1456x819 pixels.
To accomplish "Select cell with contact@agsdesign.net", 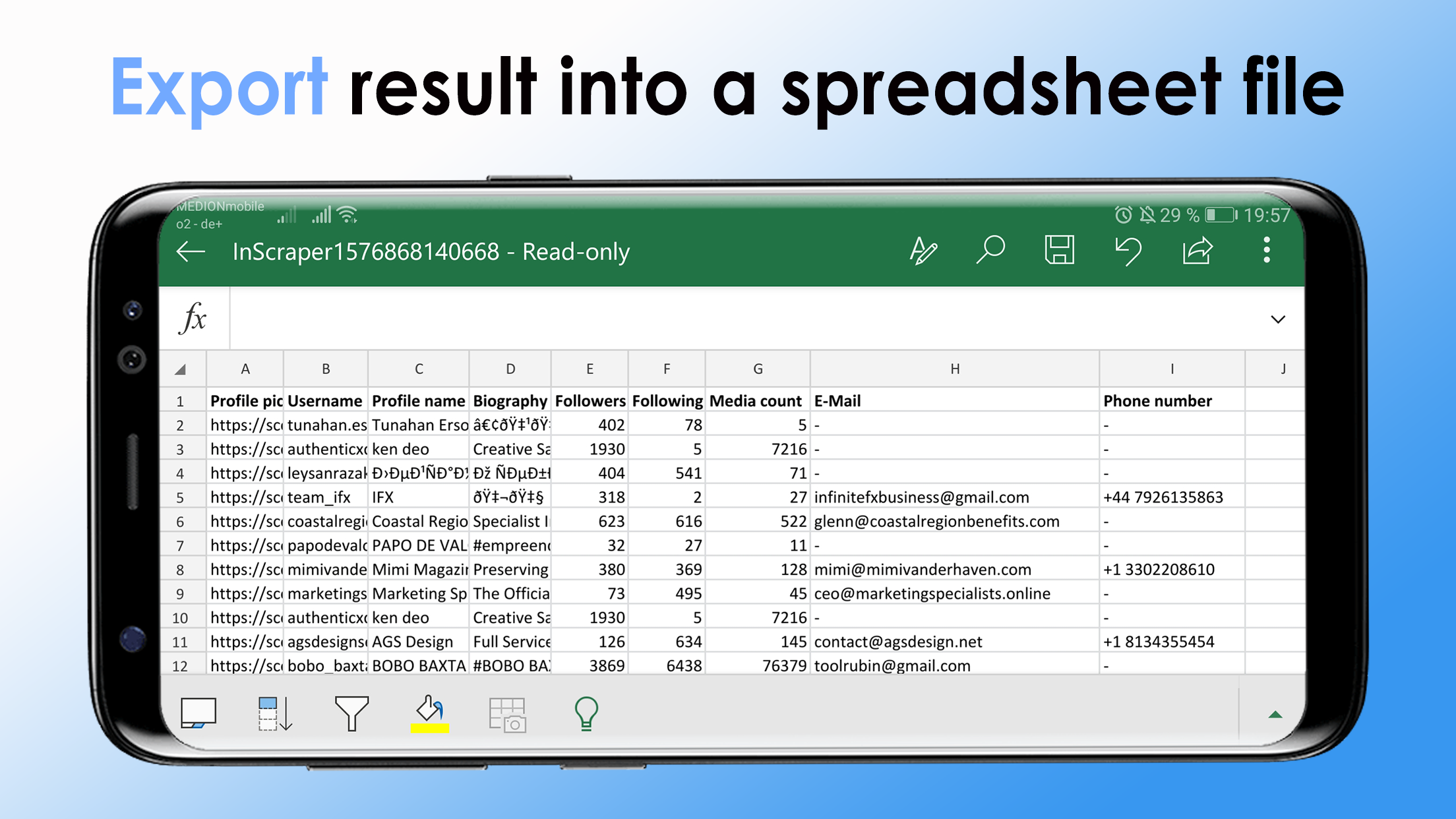I will (x=955, y=642).
